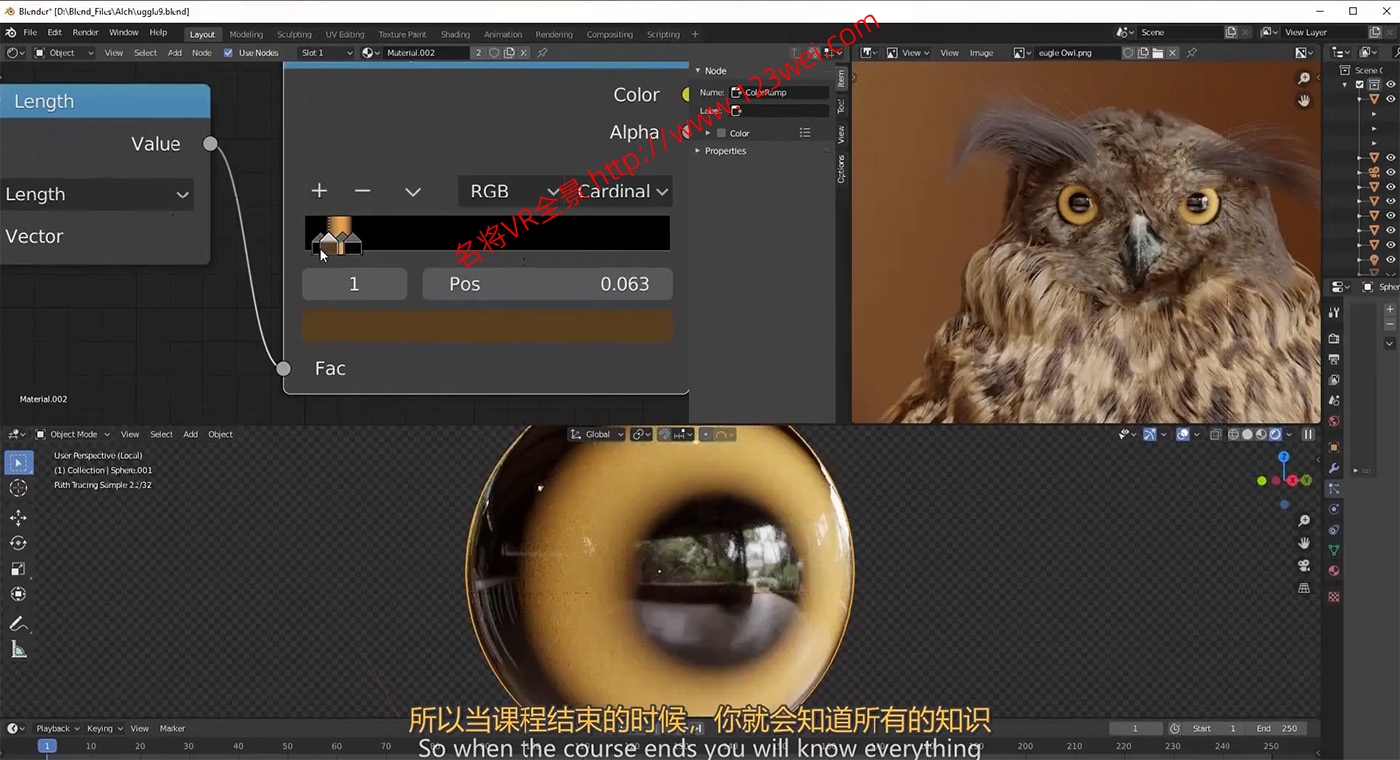Switch viewport to Rendered shading mode
The width and height of the screenshot is (1400, 760).
coord(1277,434)
